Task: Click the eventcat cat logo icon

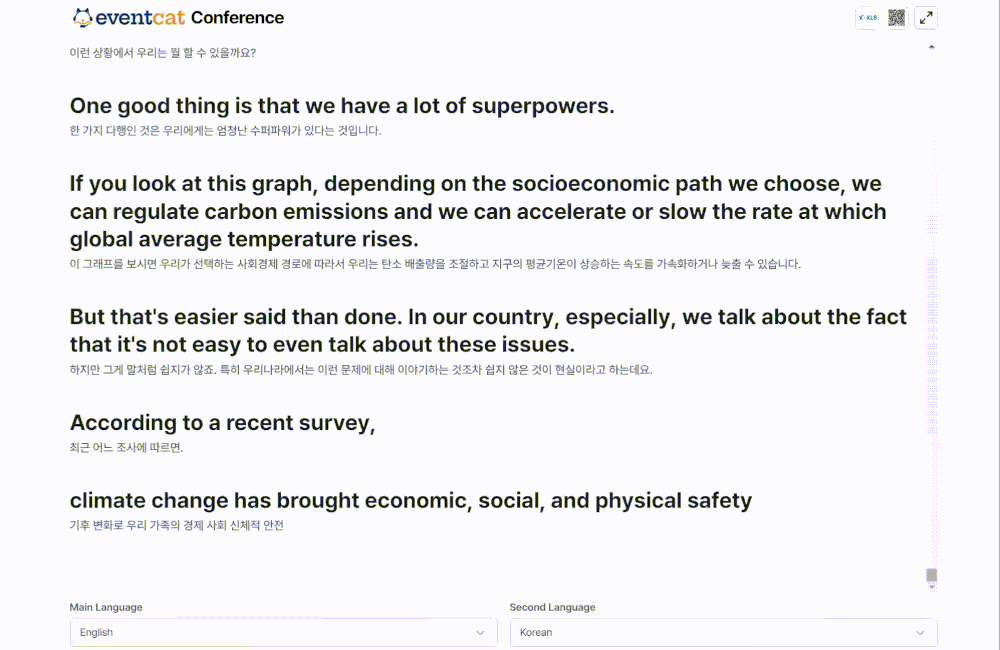Action: click(x=82, y=18)
